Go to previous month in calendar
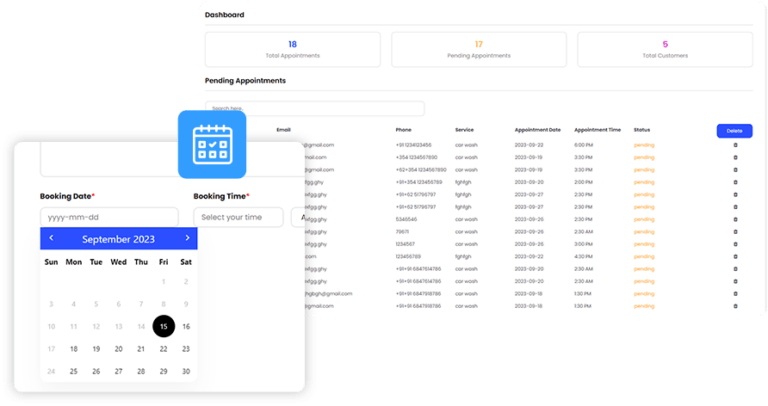The image size is (768, 406). (52, 239)
